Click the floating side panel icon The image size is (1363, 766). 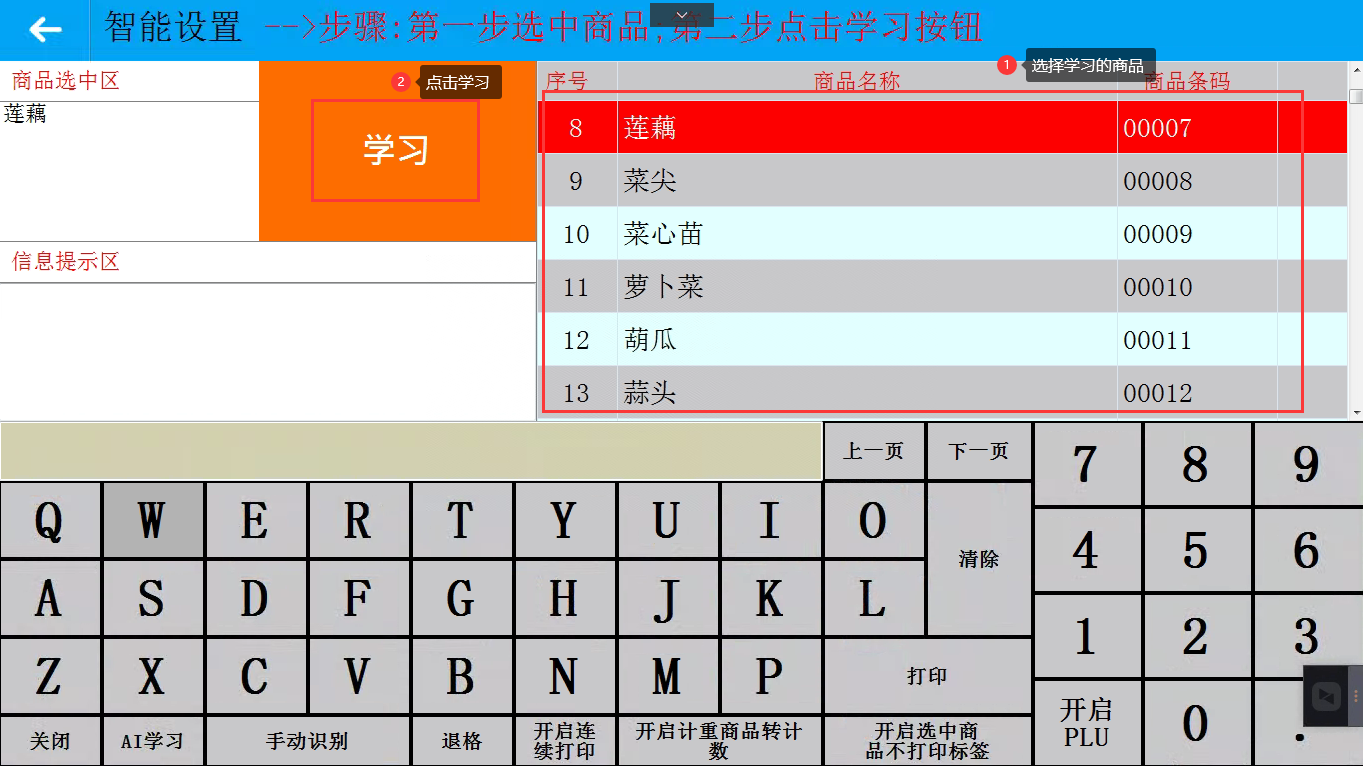(1327, 695)
